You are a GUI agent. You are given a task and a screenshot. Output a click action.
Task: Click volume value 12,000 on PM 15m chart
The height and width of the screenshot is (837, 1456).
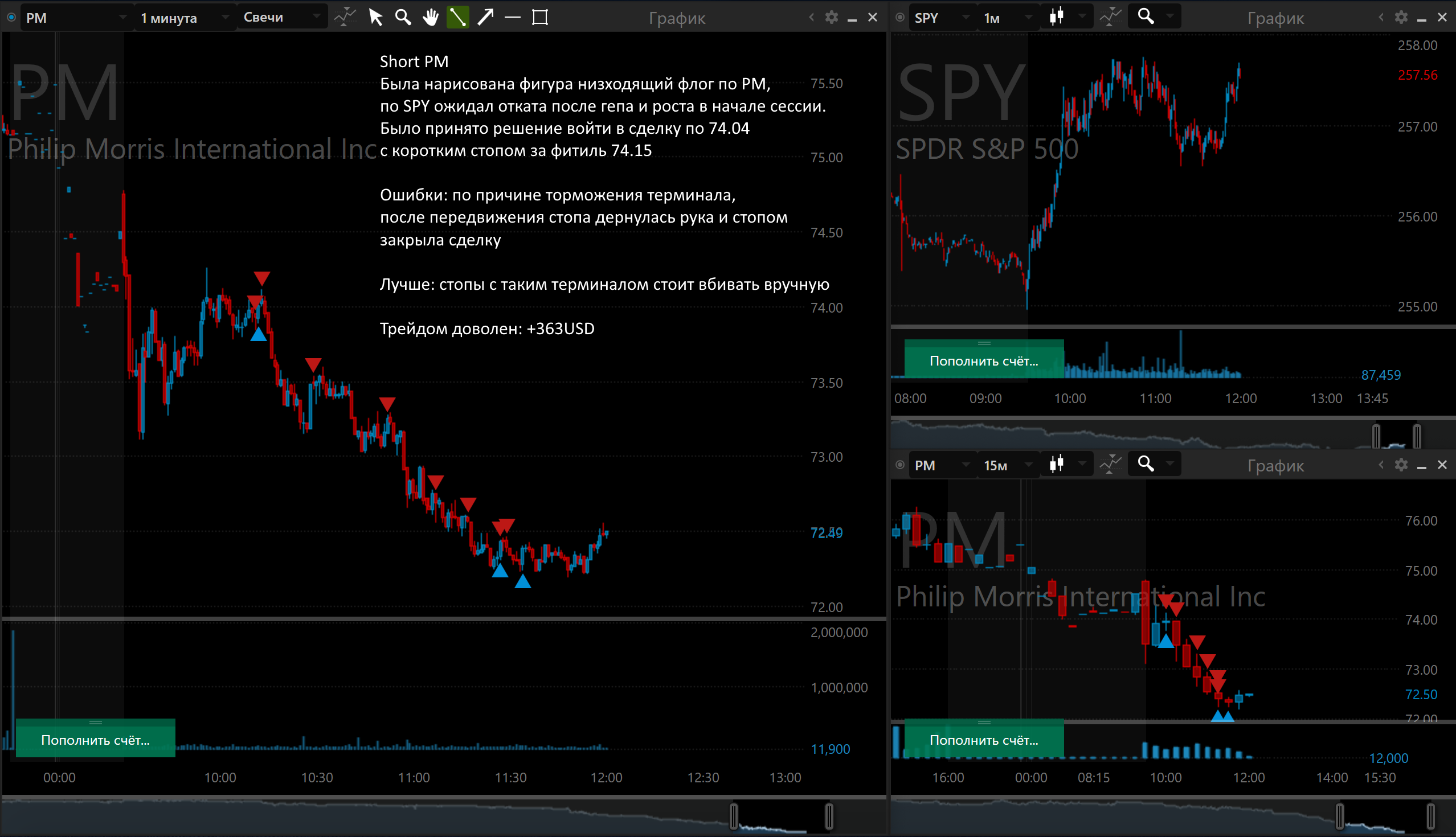1389,758
